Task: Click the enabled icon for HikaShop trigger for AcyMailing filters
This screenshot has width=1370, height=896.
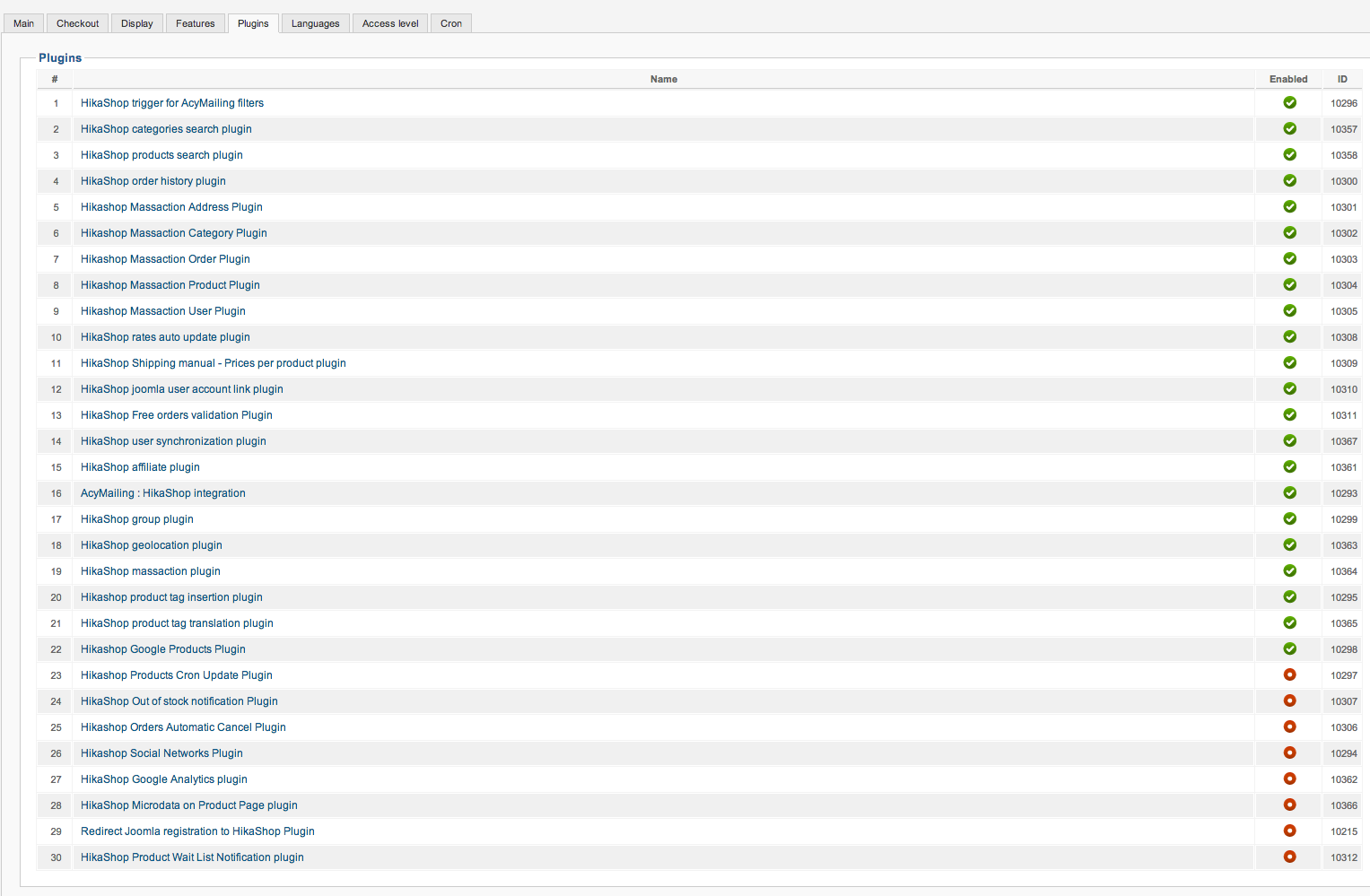Action: pos(1290,102)
